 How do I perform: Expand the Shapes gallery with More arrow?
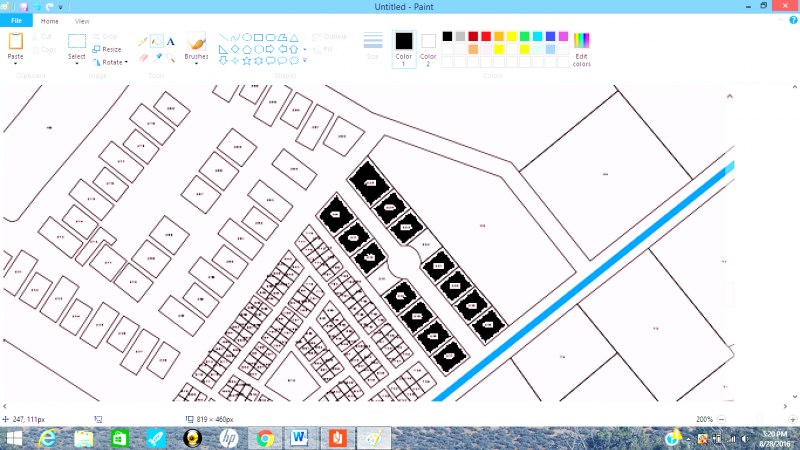click(x=305, y=61)
